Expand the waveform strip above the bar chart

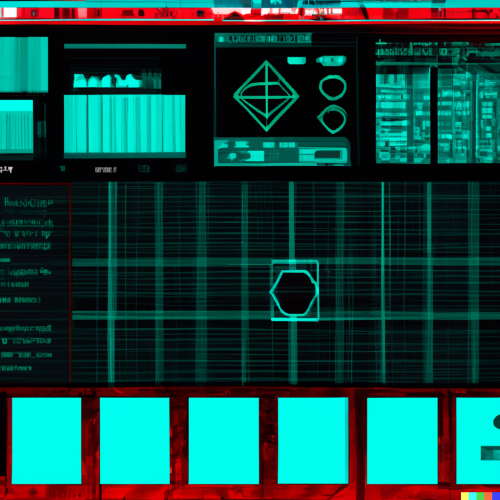117,80
